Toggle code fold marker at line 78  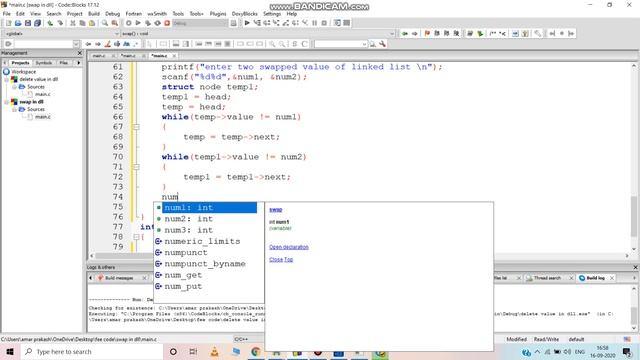click(136, 237)
